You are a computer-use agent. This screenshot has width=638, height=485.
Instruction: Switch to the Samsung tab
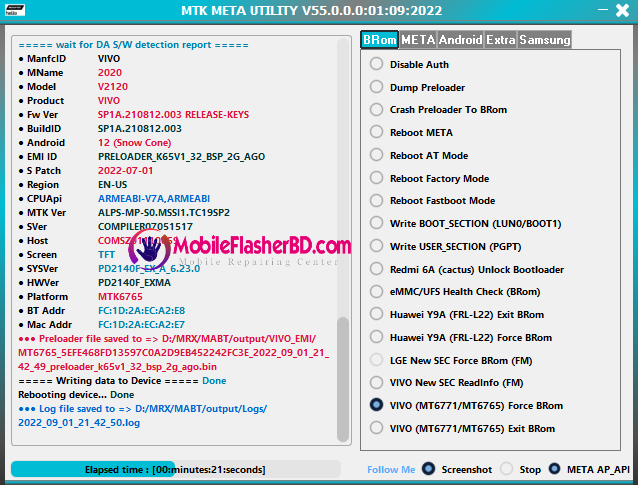coord(544,40)
